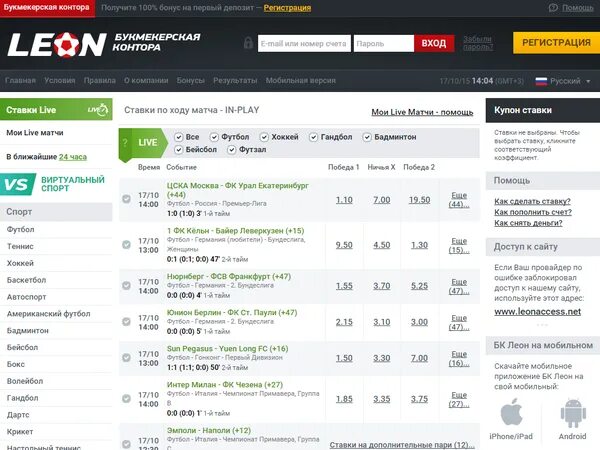Open the 'Условия' menu item
Image resolution: width=600 pixels, height=450 pixels.
59,80
